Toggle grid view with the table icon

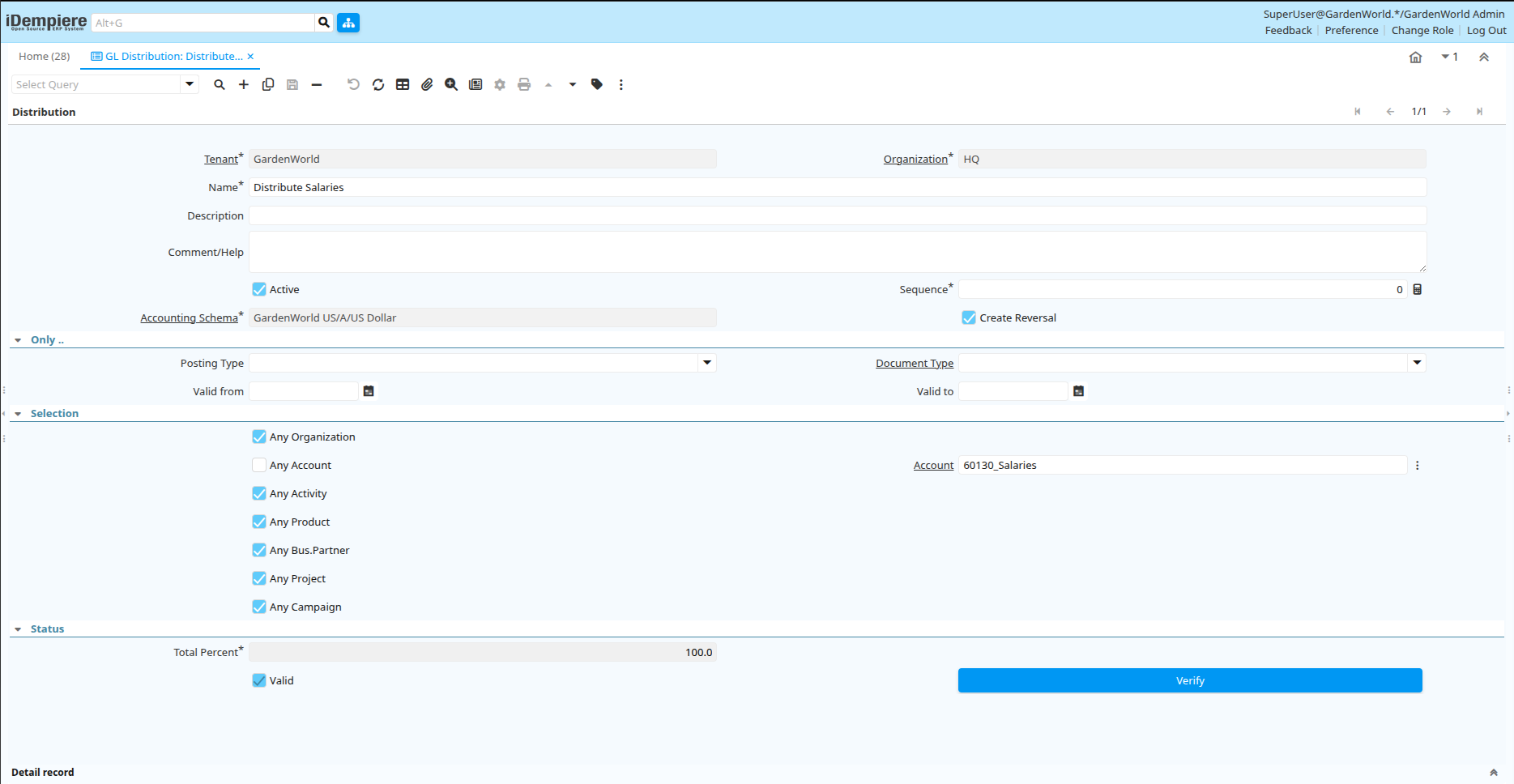click(403, 85)
